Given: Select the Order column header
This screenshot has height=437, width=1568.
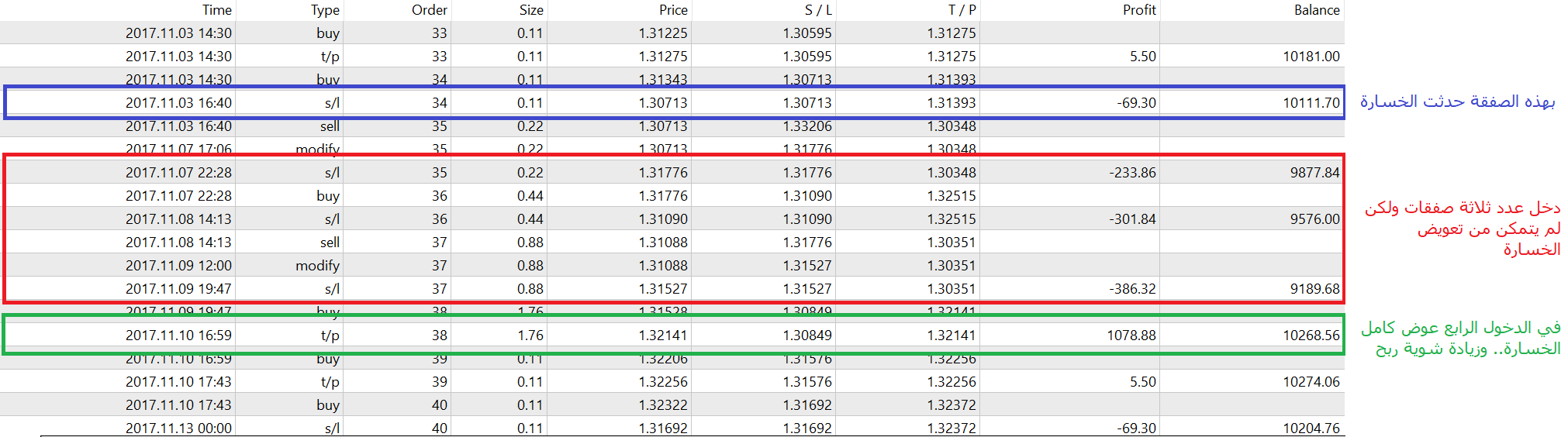Looking at the screenshot, I should click(x=429, y=10).
